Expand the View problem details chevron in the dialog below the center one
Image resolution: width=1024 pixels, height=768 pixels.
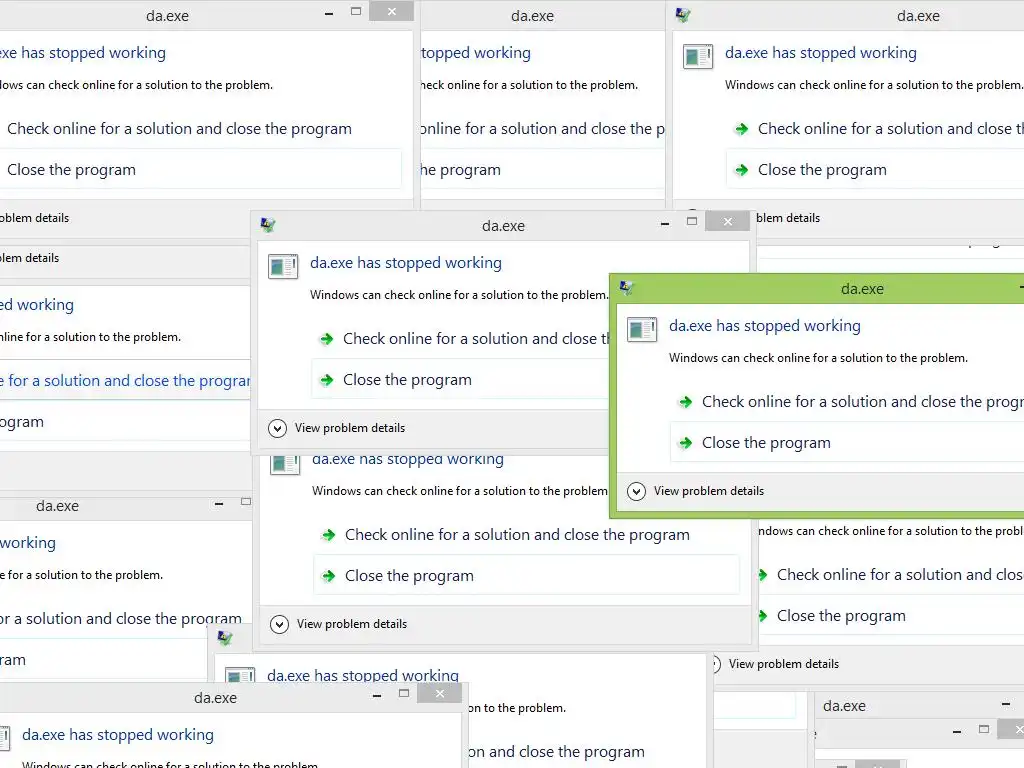point(280,624)
